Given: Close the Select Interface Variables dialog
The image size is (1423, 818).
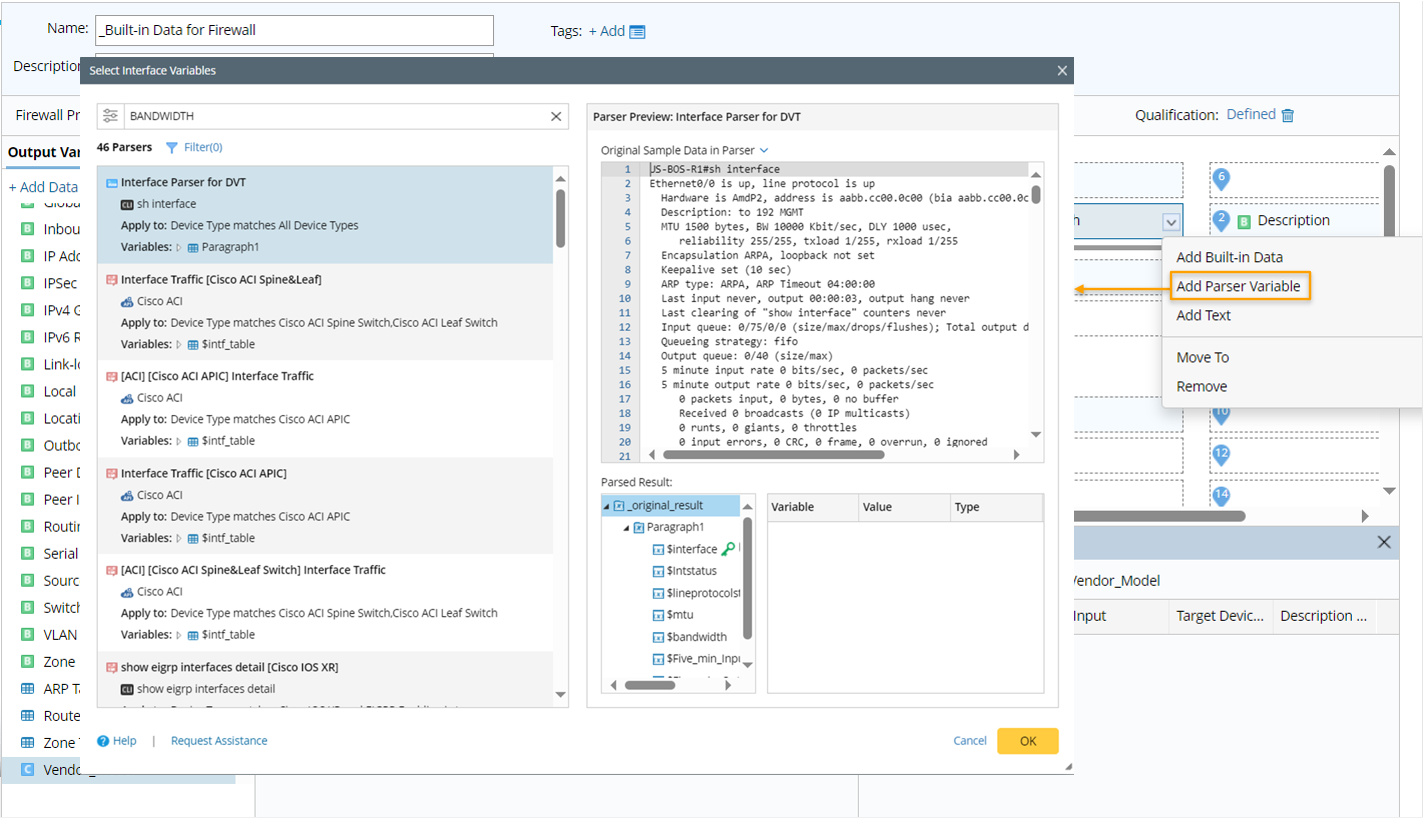Looking at the screenshot, I should 1062,71.
